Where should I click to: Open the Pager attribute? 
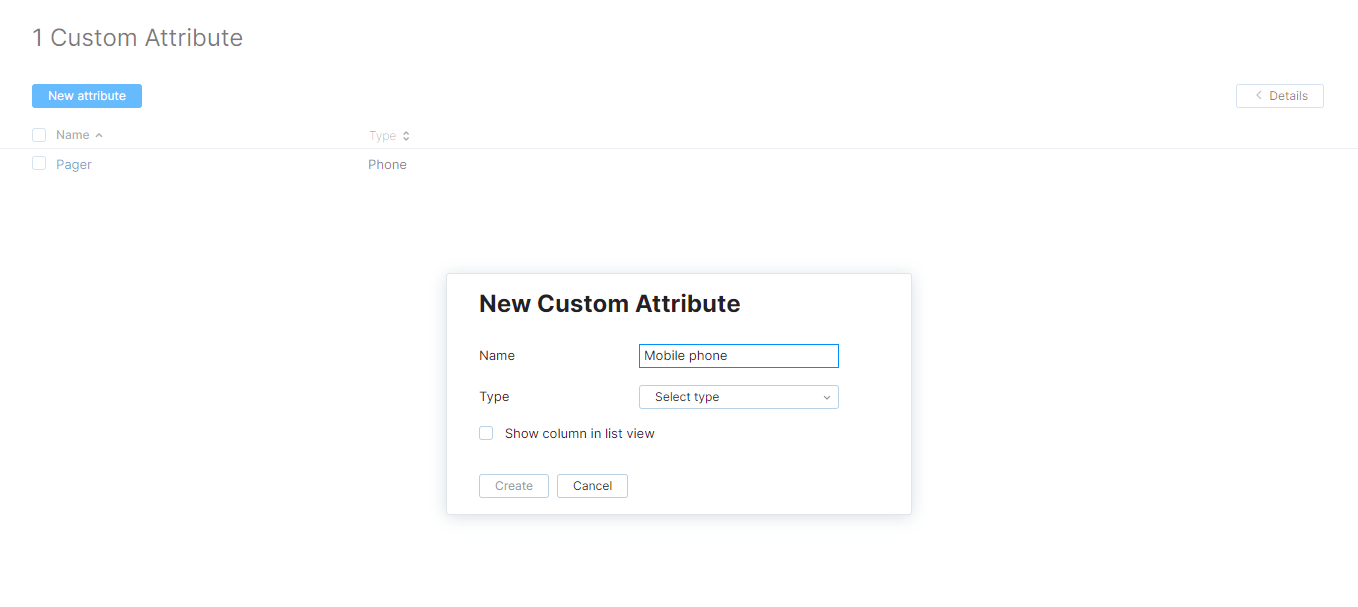(75, 163)
